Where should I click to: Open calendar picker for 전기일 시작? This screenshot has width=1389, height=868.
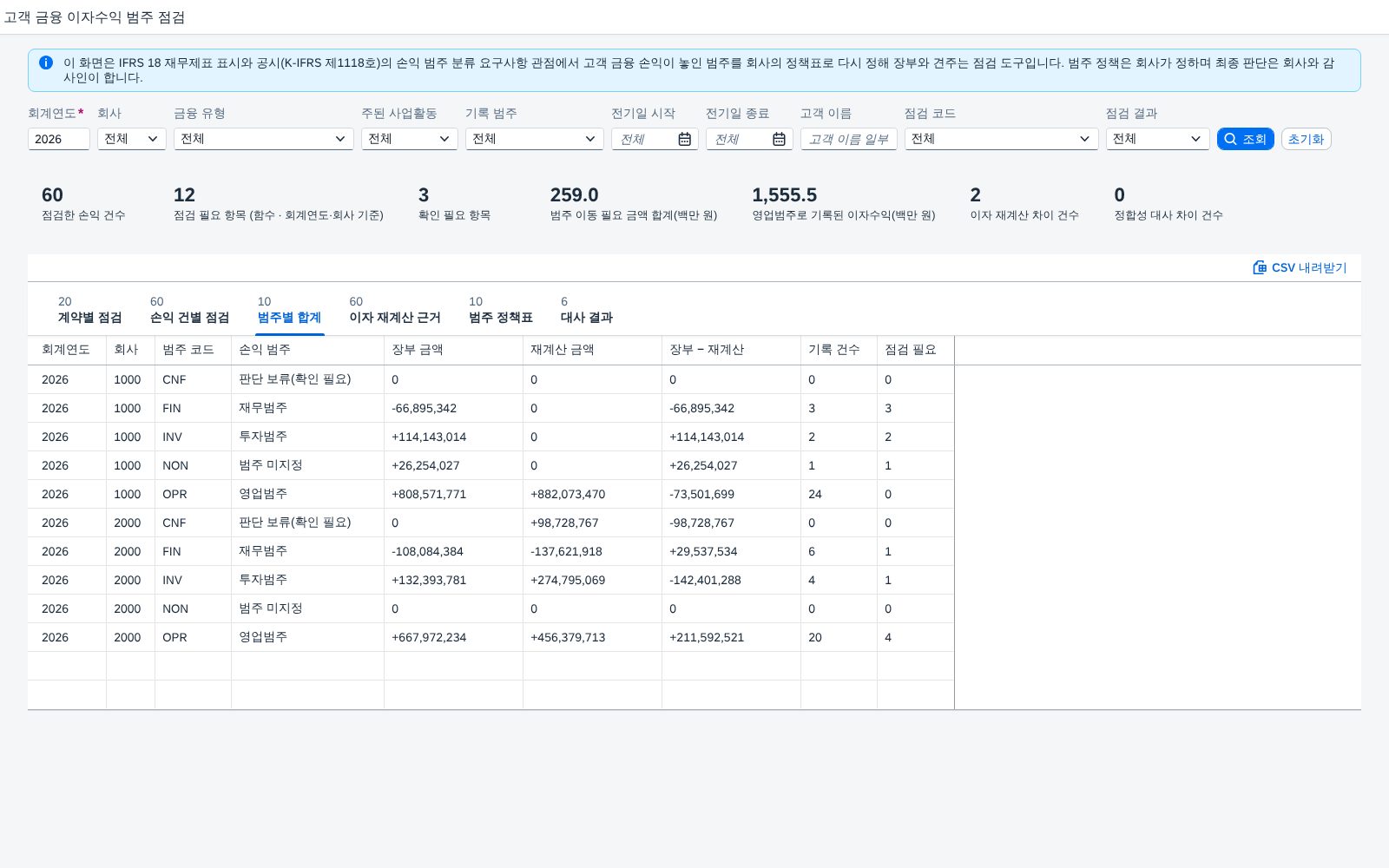(x=684, y=139)
